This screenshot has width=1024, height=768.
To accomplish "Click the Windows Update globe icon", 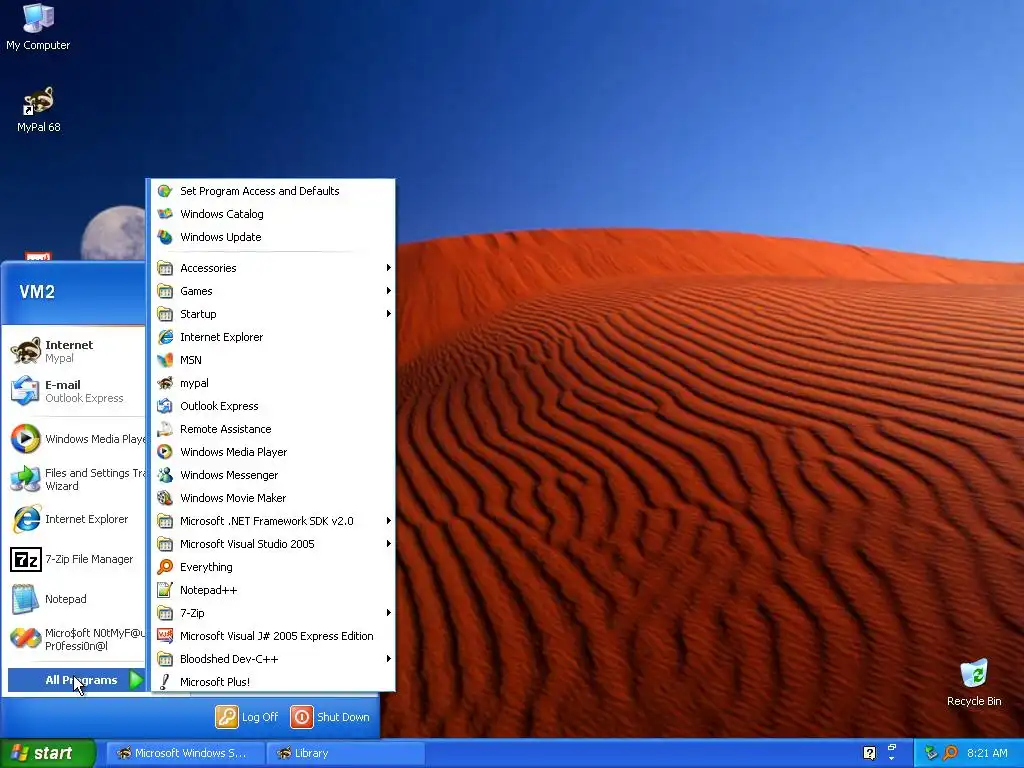I will point(165,237).
